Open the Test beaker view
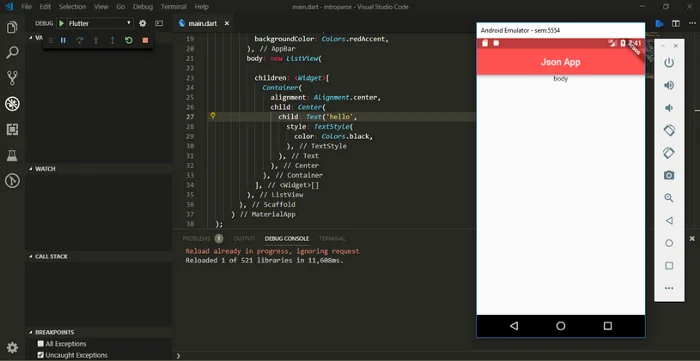Viewport: 700px width, 361px height. point(12,155)
